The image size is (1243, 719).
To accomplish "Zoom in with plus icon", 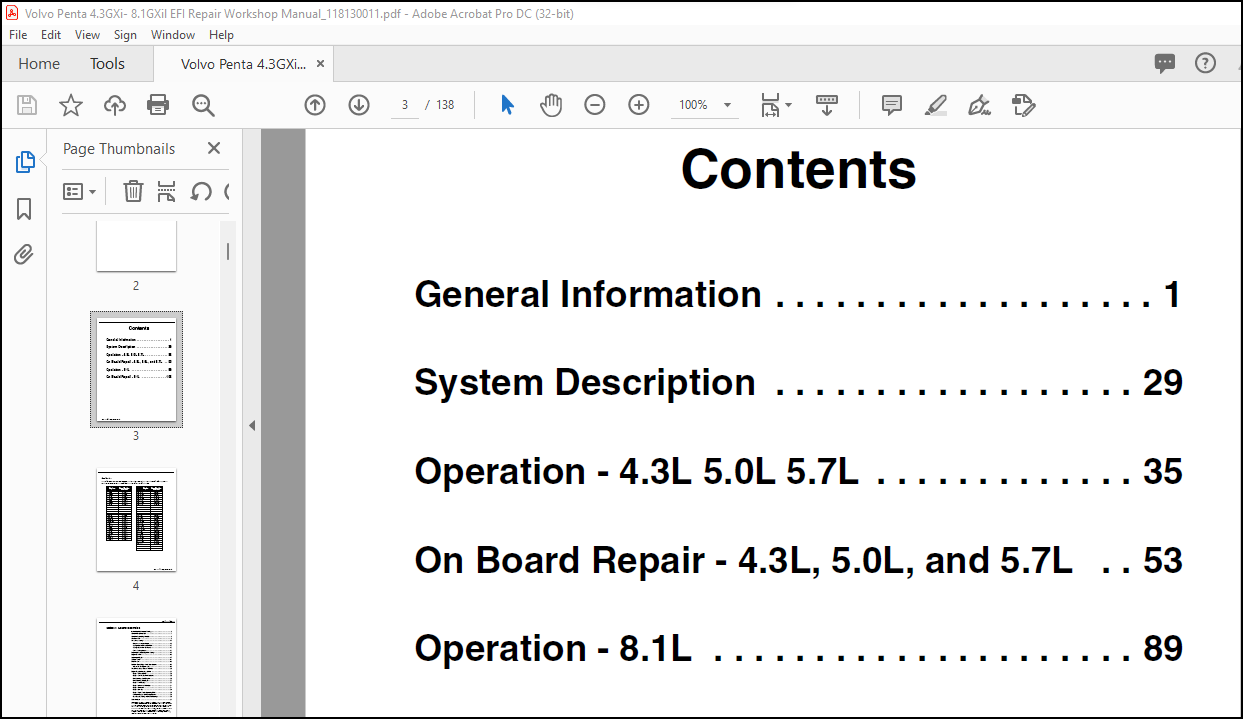I will [639, 105].
